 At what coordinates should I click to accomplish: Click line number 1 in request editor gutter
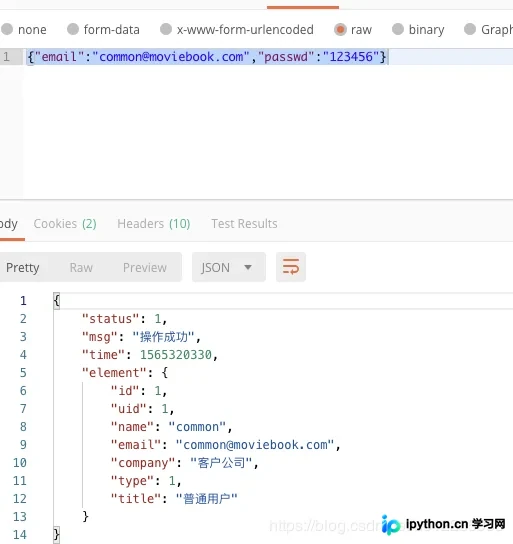[x=6, y=57]
